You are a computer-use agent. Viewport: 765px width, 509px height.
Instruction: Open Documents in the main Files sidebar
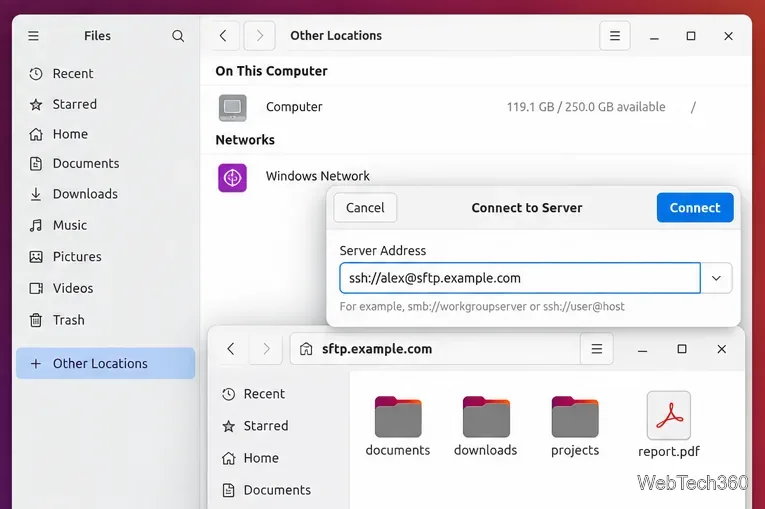tap(105, 163)
